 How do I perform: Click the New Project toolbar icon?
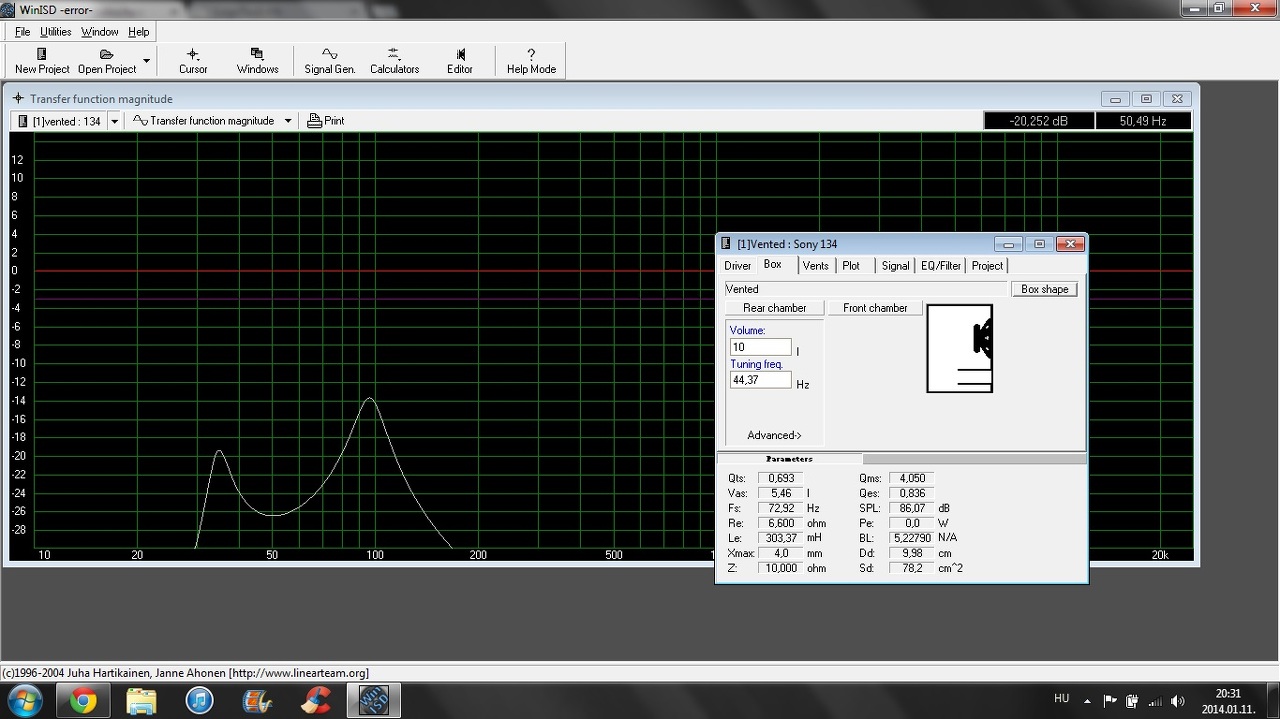[42, 61]
